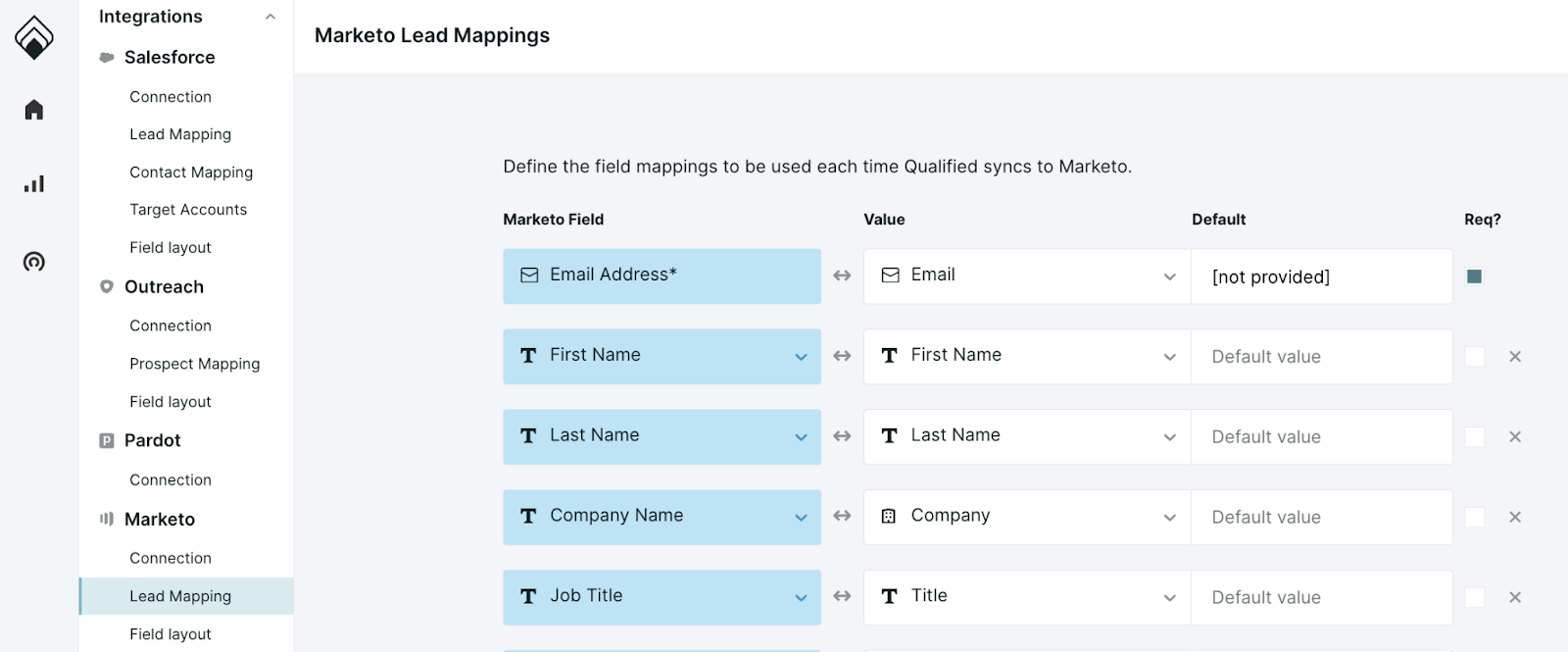The width and height of the screenshot is (1568, 652).
Task: Click the arrows icon in Company Name row
Action: pyautogui.click(x=842, y=517)
